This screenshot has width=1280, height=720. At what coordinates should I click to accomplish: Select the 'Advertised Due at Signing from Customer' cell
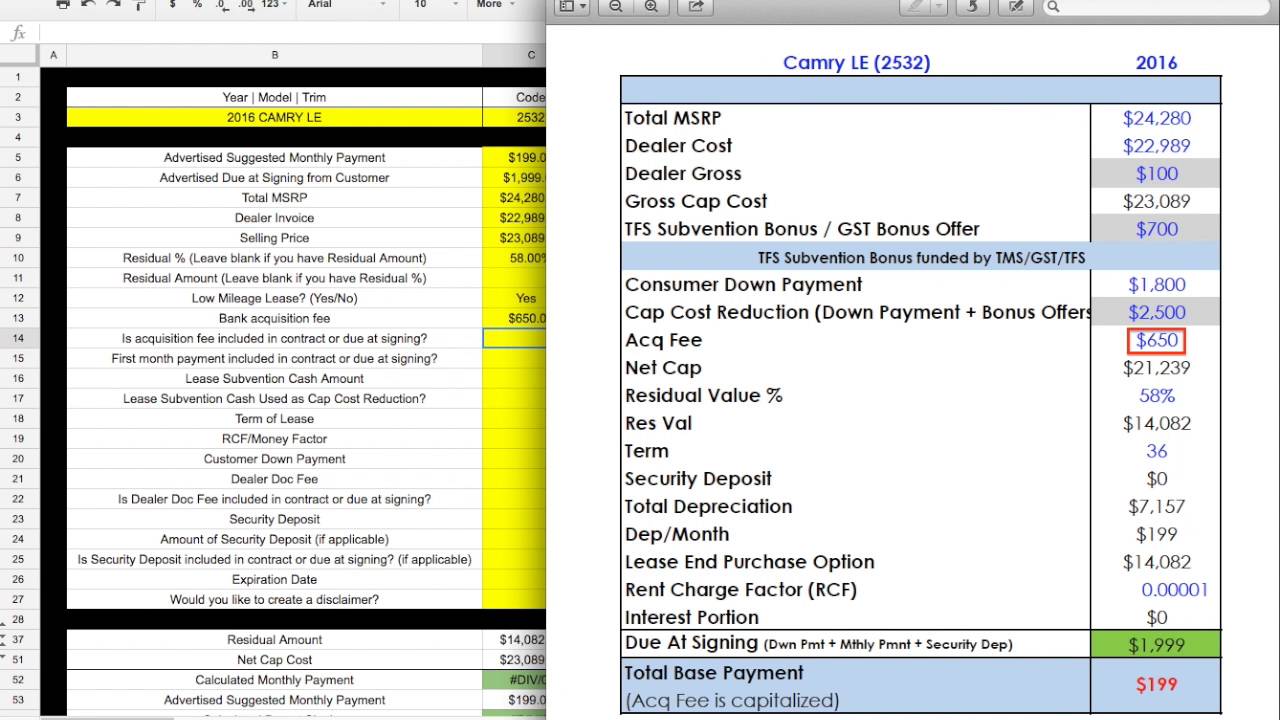pyautogui.click(x=274, y=177)
